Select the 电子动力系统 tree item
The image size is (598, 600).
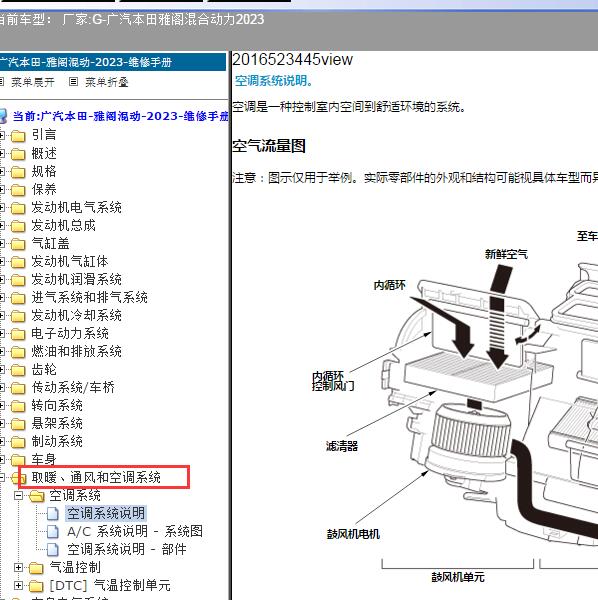(x=70, y=333)
